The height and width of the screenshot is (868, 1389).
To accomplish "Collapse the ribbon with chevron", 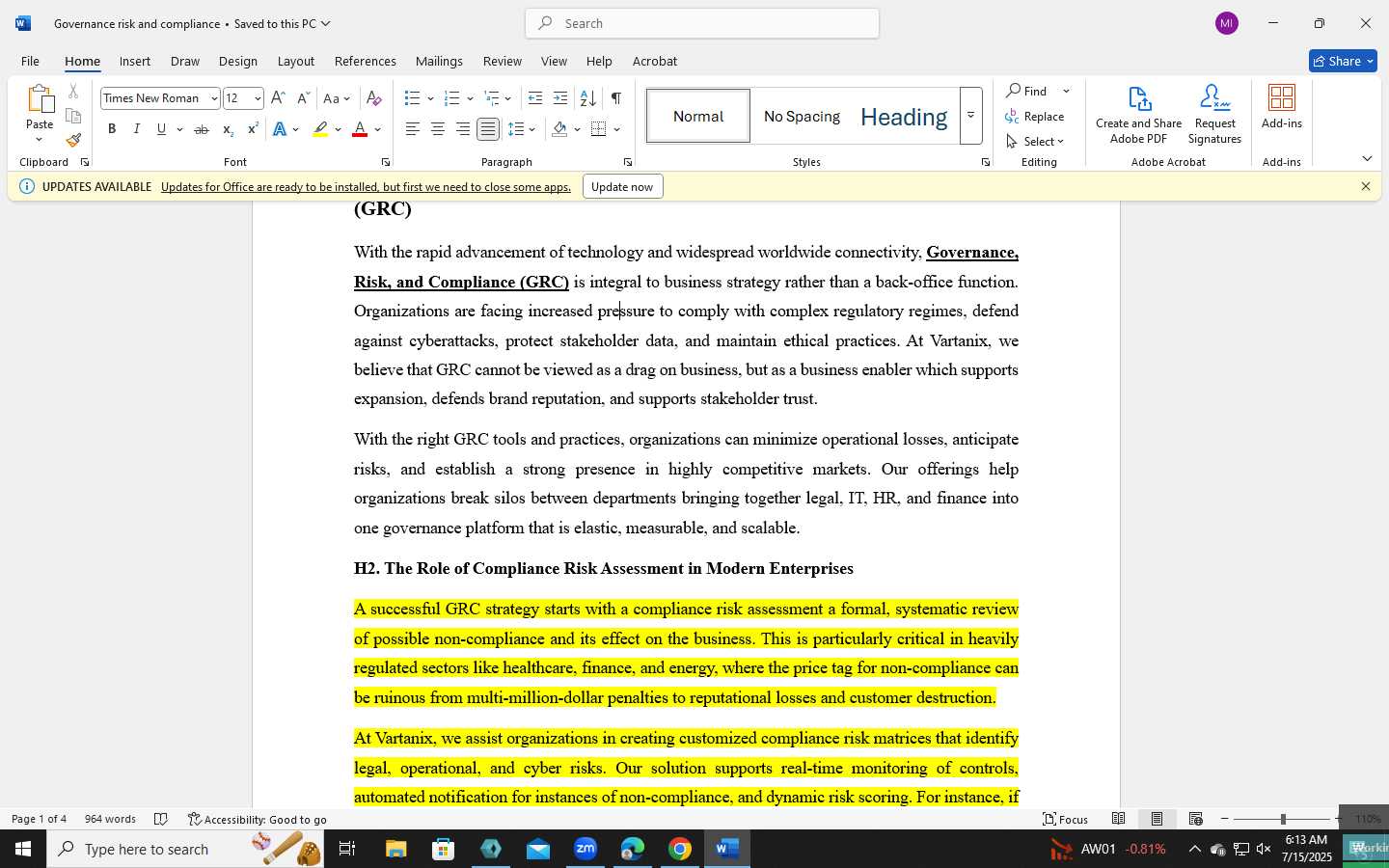I will pyautogui.click(x=1367, y=159).
